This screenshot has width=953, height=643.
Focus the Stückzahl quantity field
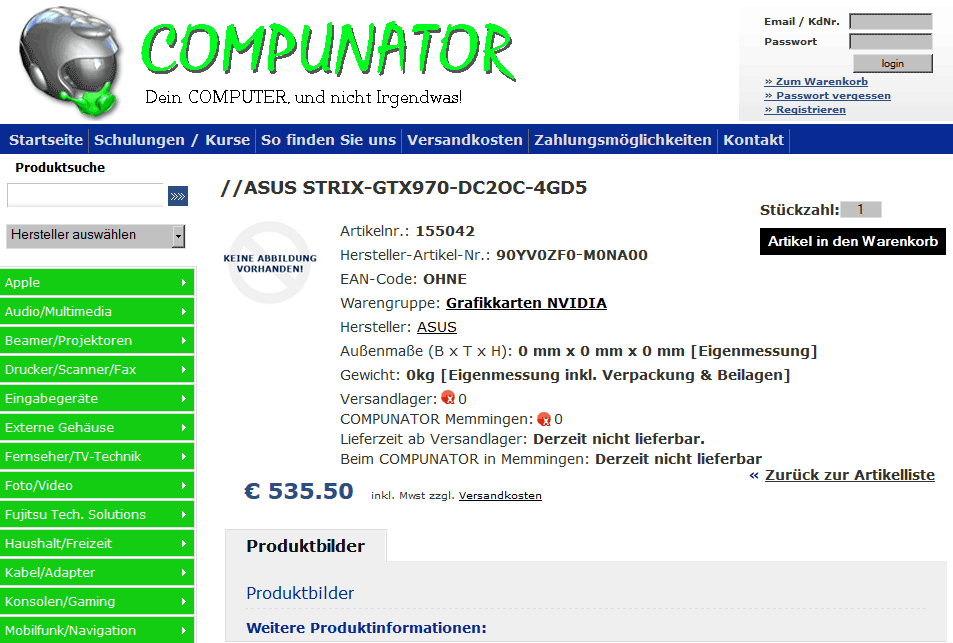pyautogui.click(x=861, y=210)
